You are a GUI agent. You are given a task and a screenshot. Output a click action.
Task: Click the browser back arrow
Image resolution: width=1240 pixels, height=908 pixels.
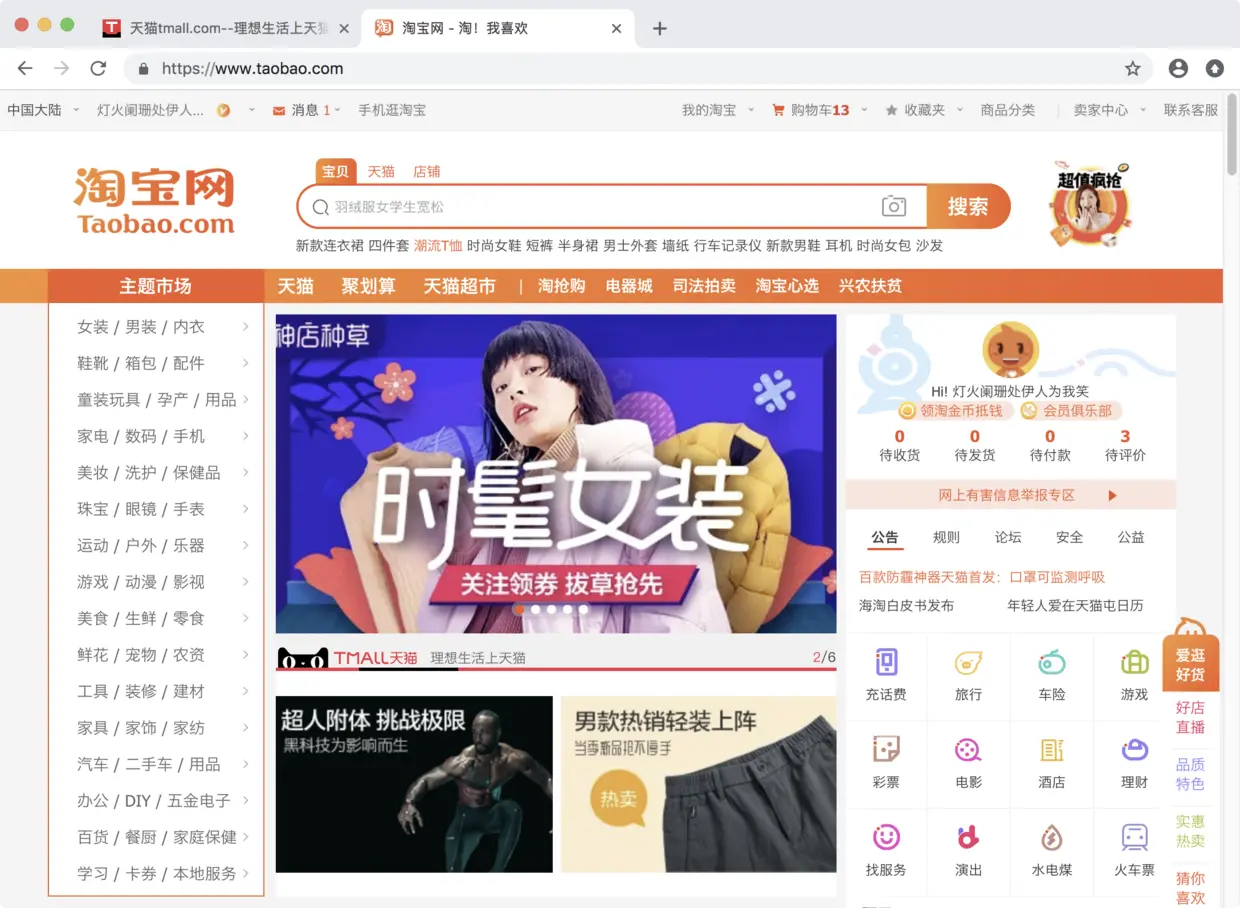click(25, 69)
